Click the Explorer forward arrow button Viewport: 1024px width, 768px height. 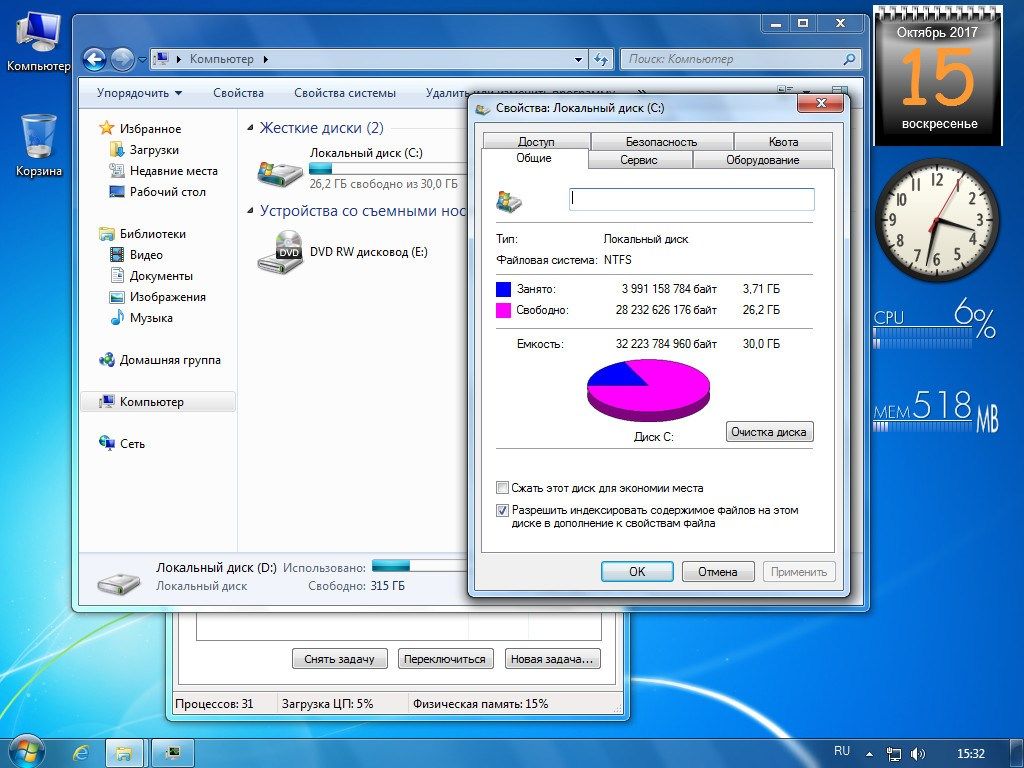coord(122,59)
